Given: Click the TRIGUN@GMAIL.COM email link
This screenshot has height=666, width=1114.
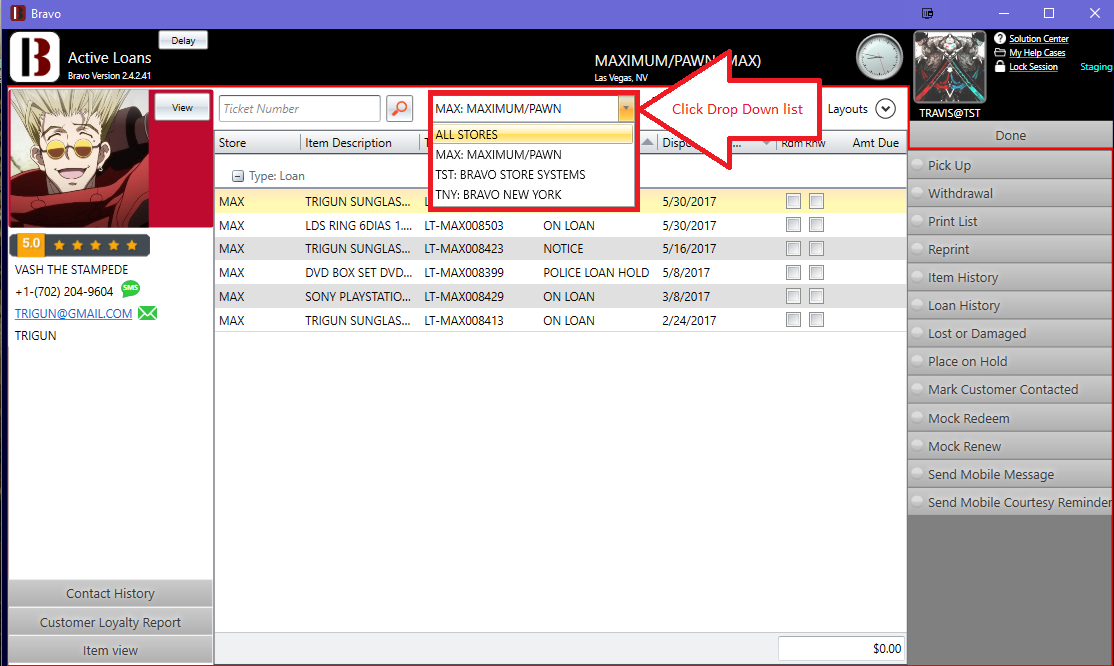Looking at the screenshot, I should (73, 313).
